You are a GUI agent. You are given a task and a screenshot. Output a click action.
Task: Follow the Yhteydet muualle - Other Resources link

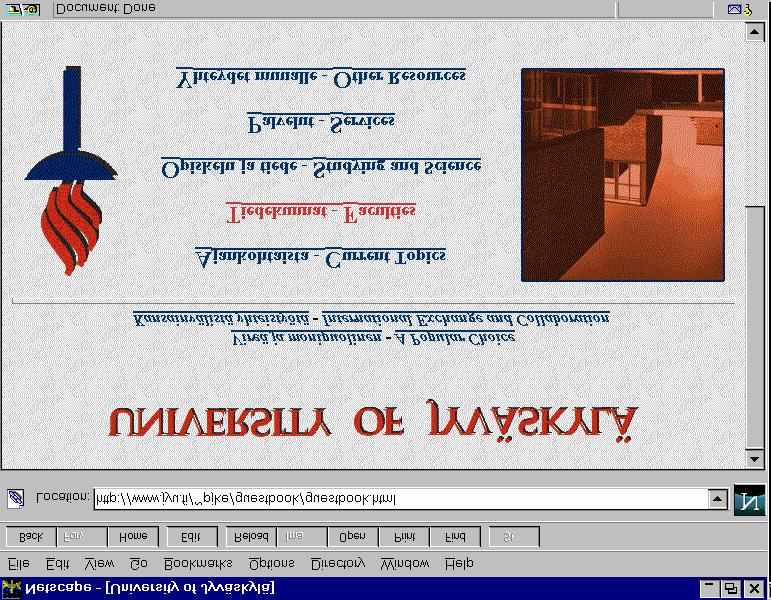(321, 78)
